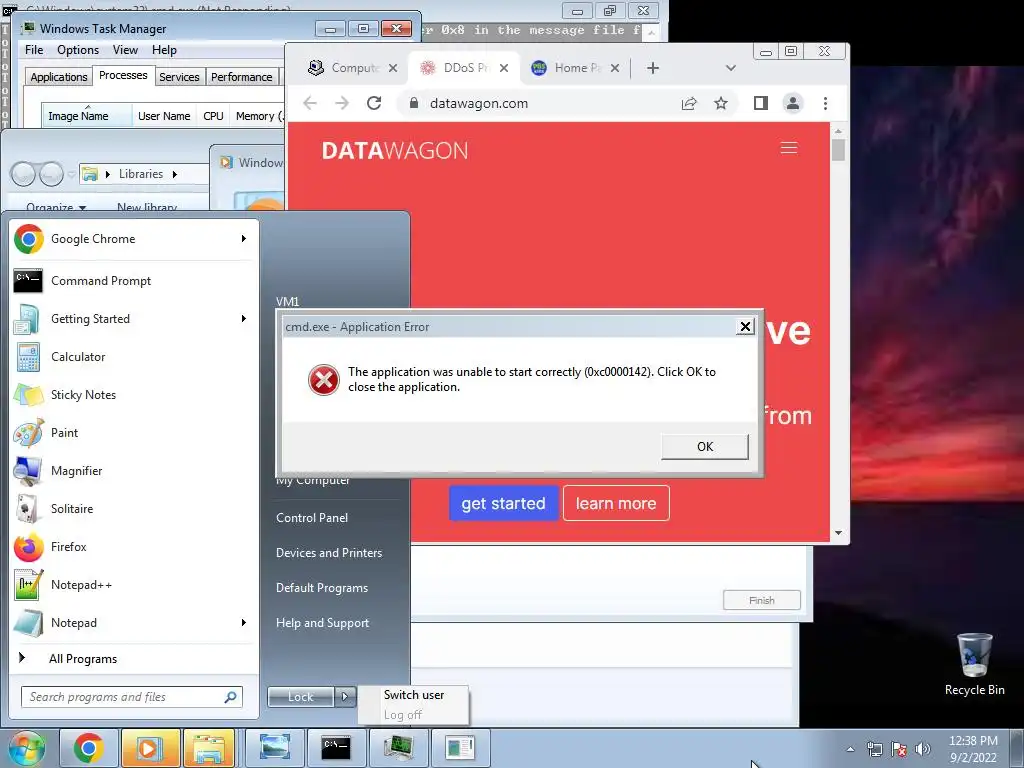Open shutdown options arrow next to Lock
Screen dimensions: 1024x768
(x=345, y=697)
